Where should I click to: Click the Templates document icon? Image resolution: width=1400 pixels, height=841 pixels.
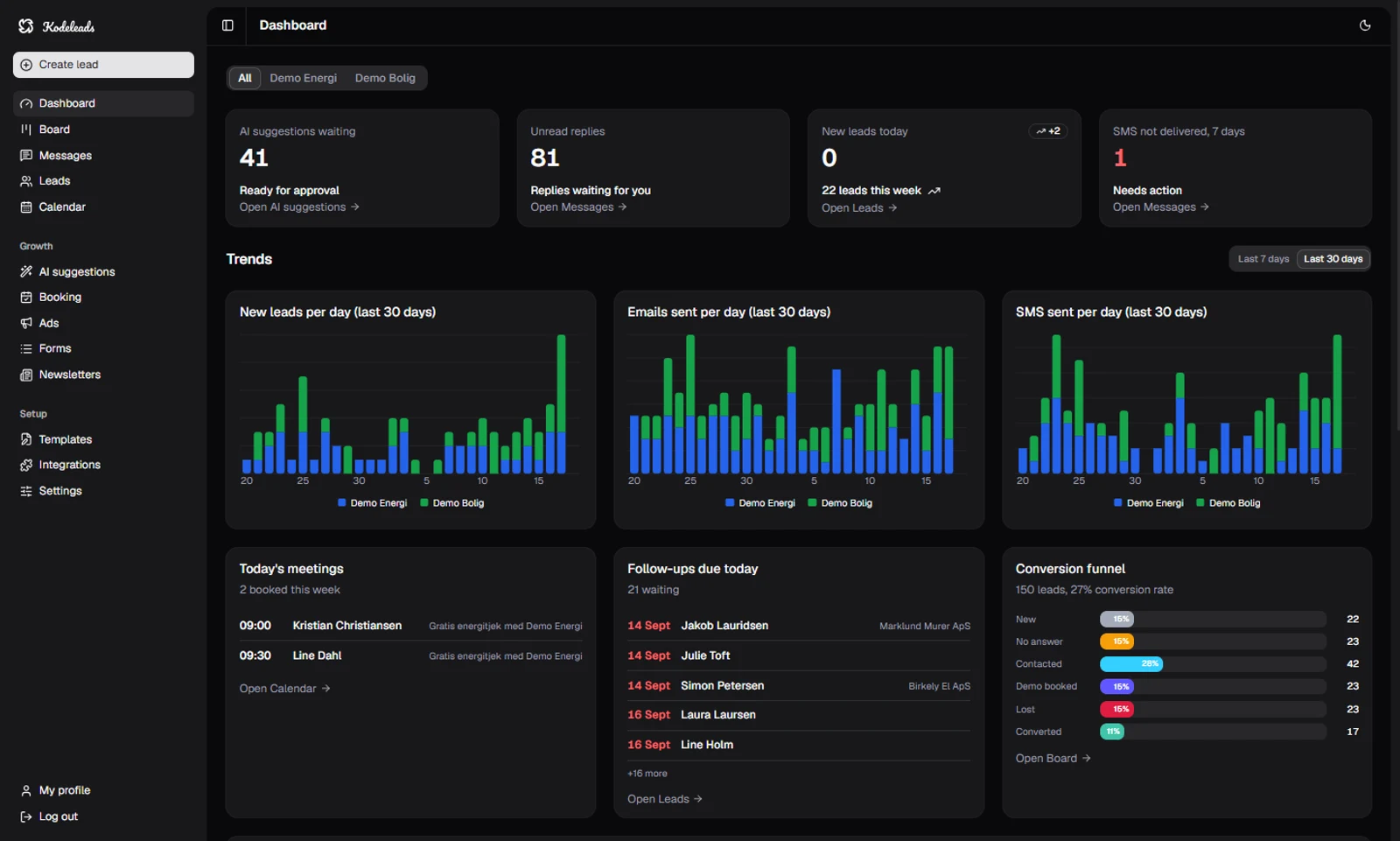[26, 439]
